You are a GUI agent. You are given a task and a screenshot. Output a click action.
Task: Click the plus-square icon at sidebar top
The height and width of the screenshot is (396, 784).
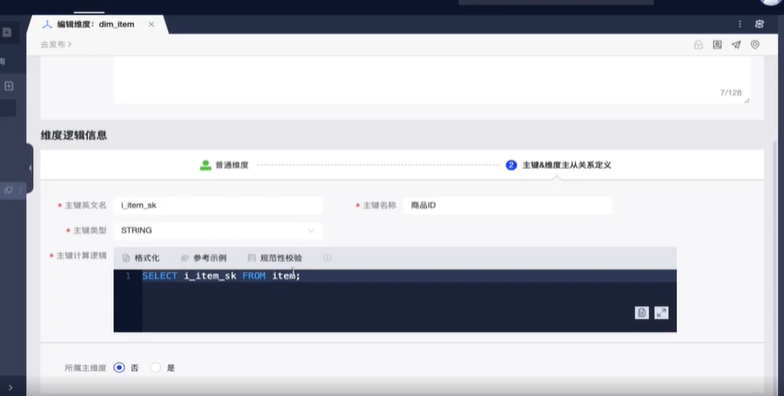click(x=7, y=32)
